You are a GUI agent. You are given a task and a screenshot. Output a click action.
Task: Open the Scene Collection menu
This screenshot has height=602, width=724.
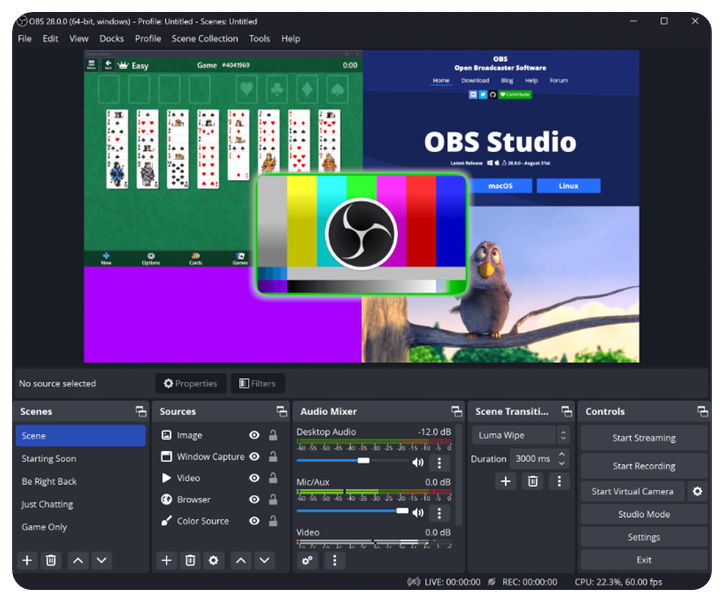(x=205, y=39)
